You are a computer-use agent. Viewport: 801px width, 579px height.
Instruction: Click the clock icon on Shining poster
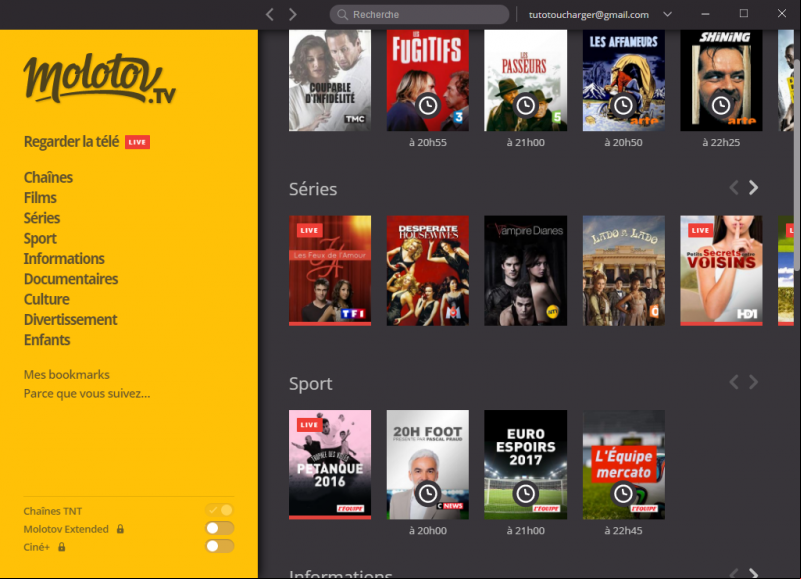721,105
